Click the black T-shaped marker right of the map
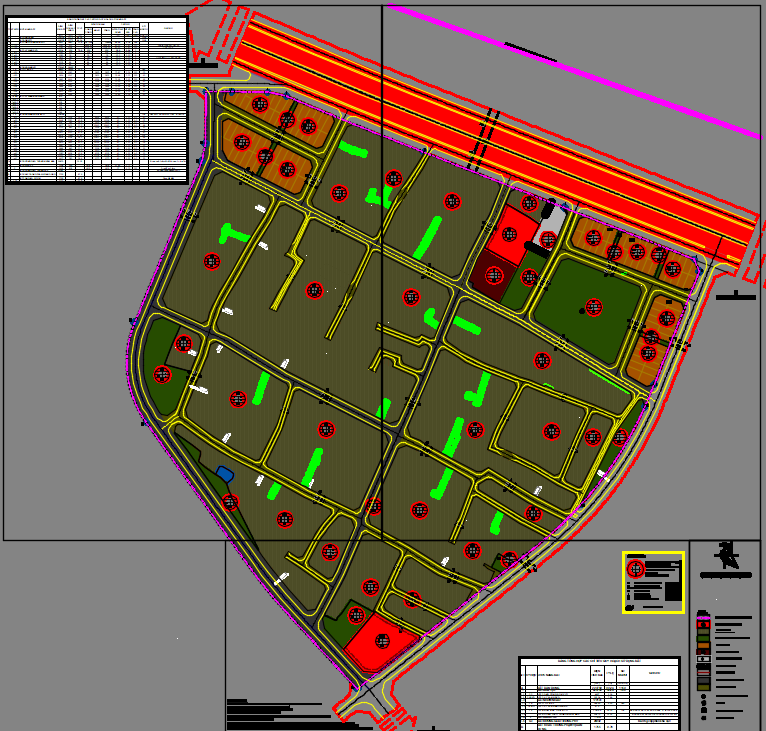 pos(735,295)
